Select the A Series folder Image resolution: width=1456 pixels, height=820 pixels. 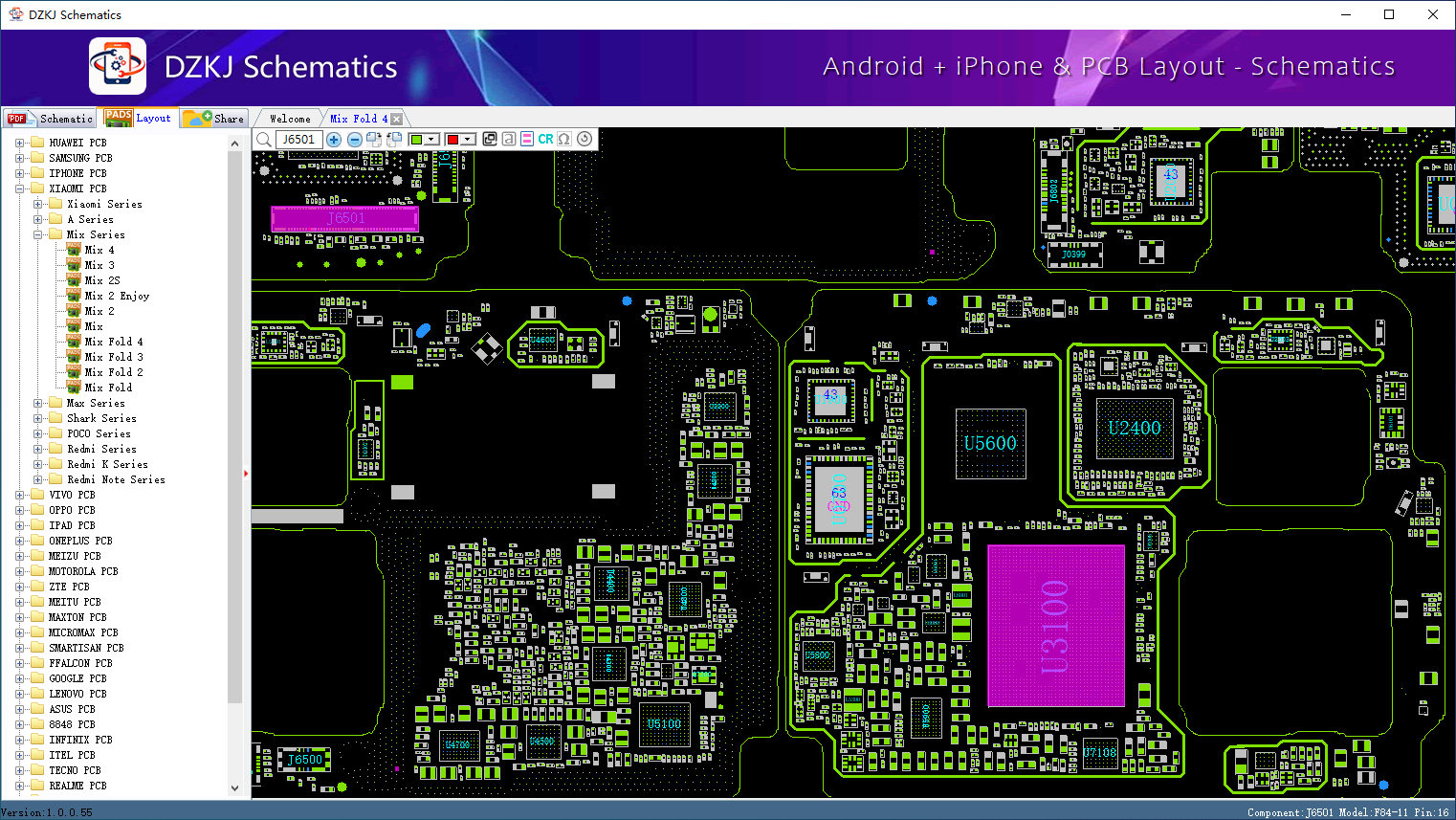(90, 219)
